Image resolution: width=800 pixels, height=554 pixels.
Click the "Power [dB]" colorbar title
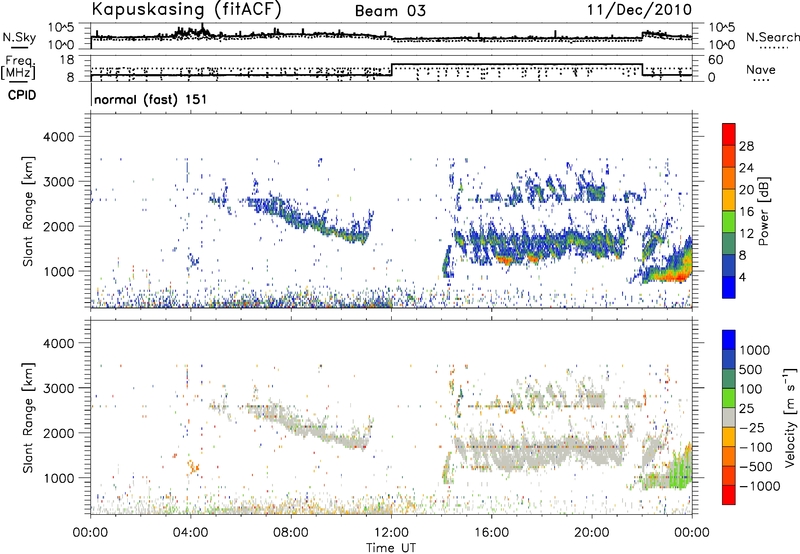pos(764,211)
